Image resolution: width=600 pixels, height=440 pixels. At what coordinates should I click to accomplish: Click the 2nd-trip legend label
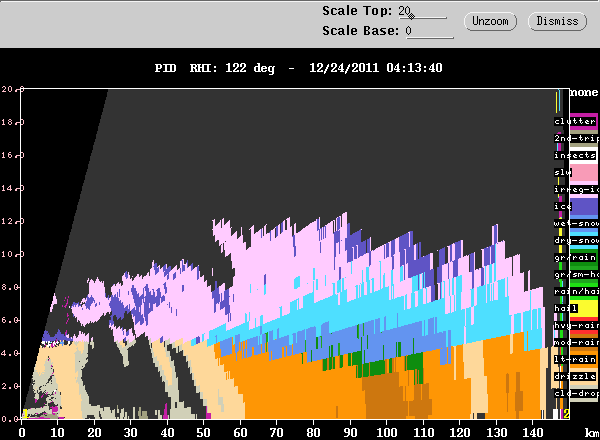[576, 138]
